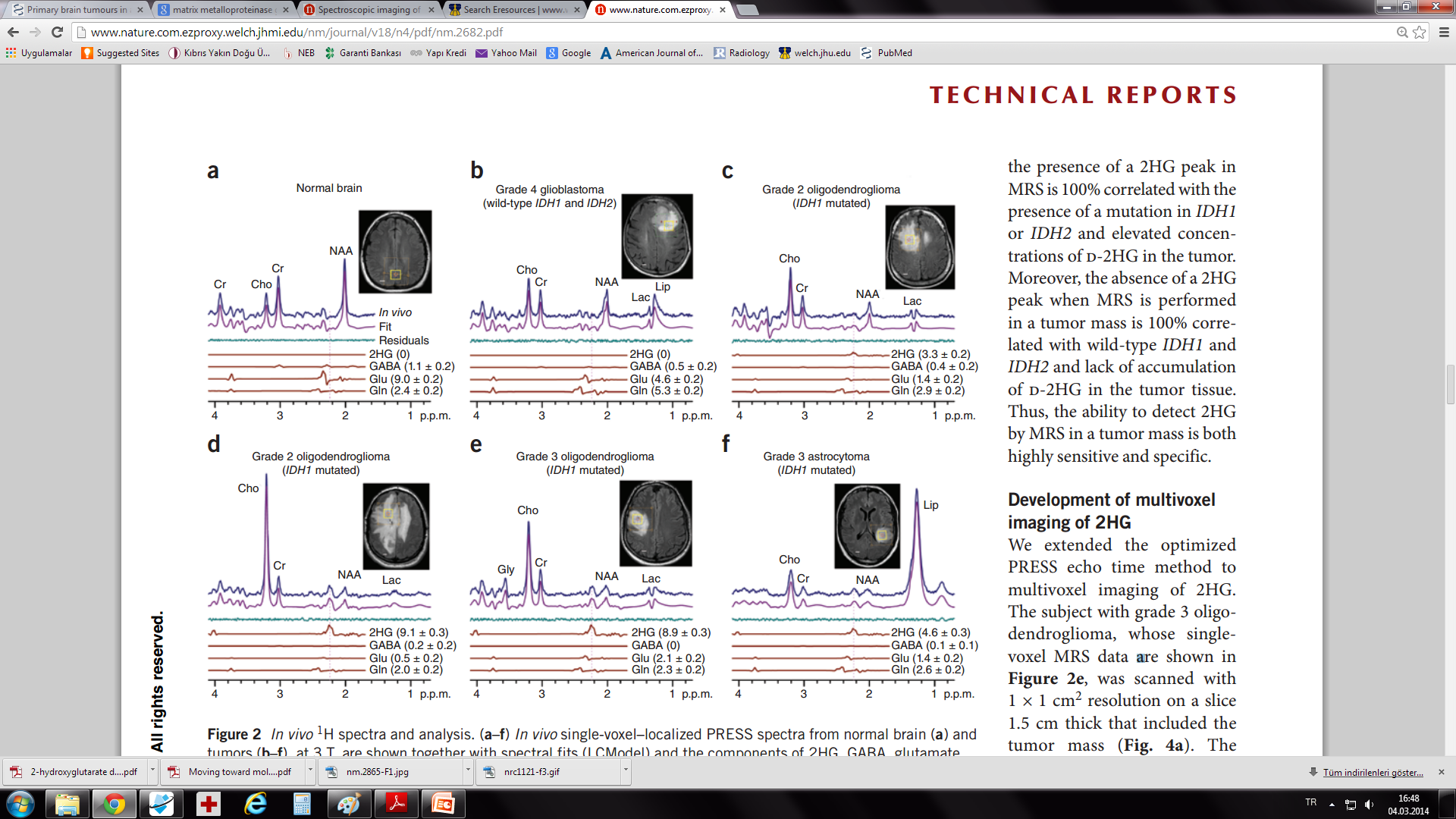Image resolution: width=1456 pixels, height=819 pixels.
Task: Open downloaded nm.2865-F1.jpg file
Action: [391, 772]
